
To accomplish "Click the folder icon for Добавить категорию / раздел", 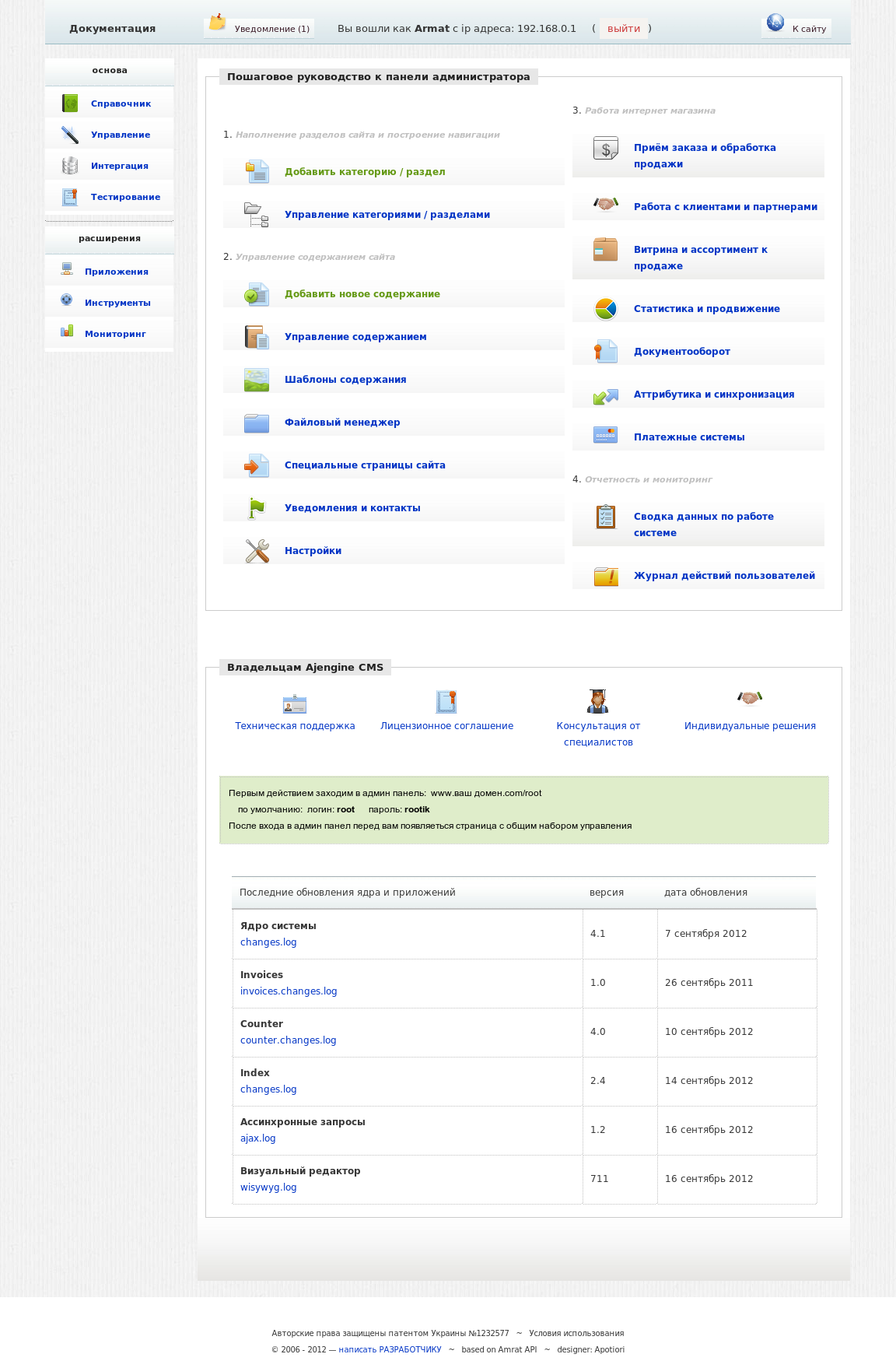I will click(257, 170).
